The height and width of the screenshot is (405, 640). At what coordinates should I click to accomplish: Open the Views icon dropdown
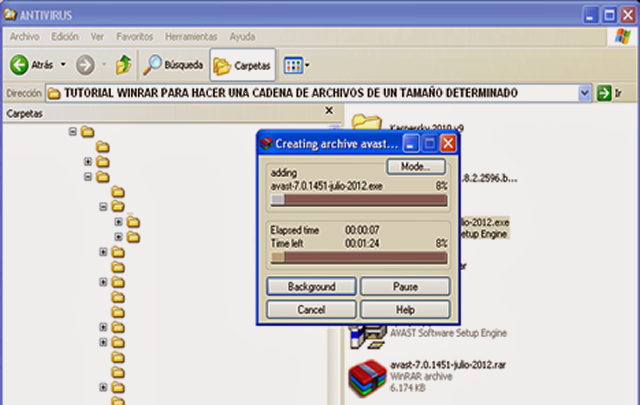click(x=297, y=65)
